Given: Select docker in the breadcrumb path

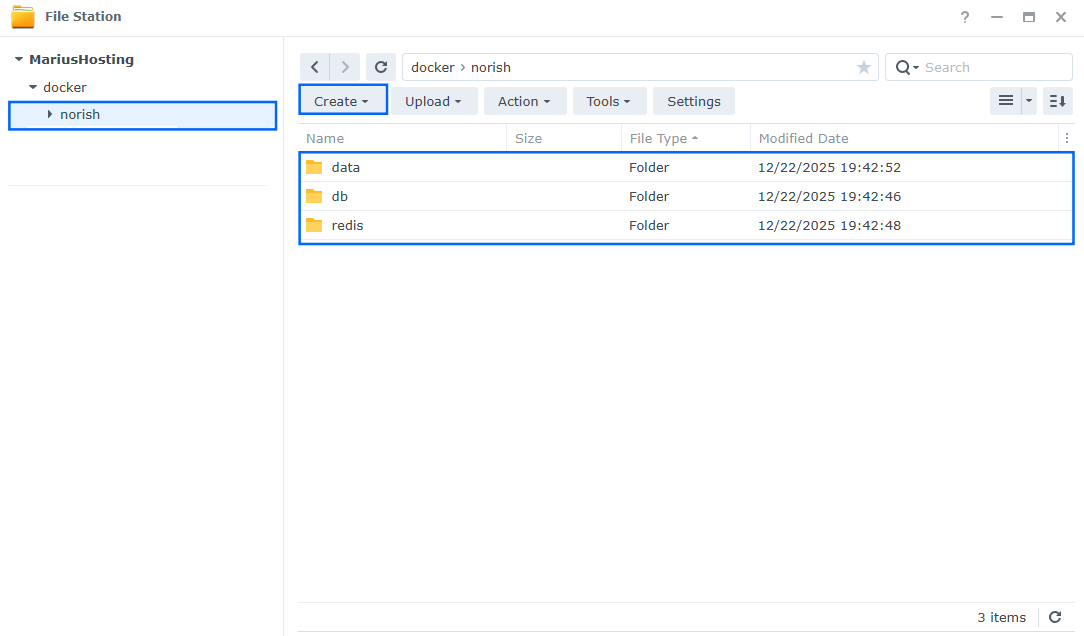Looking at the screenshot, I should (432, 67).
